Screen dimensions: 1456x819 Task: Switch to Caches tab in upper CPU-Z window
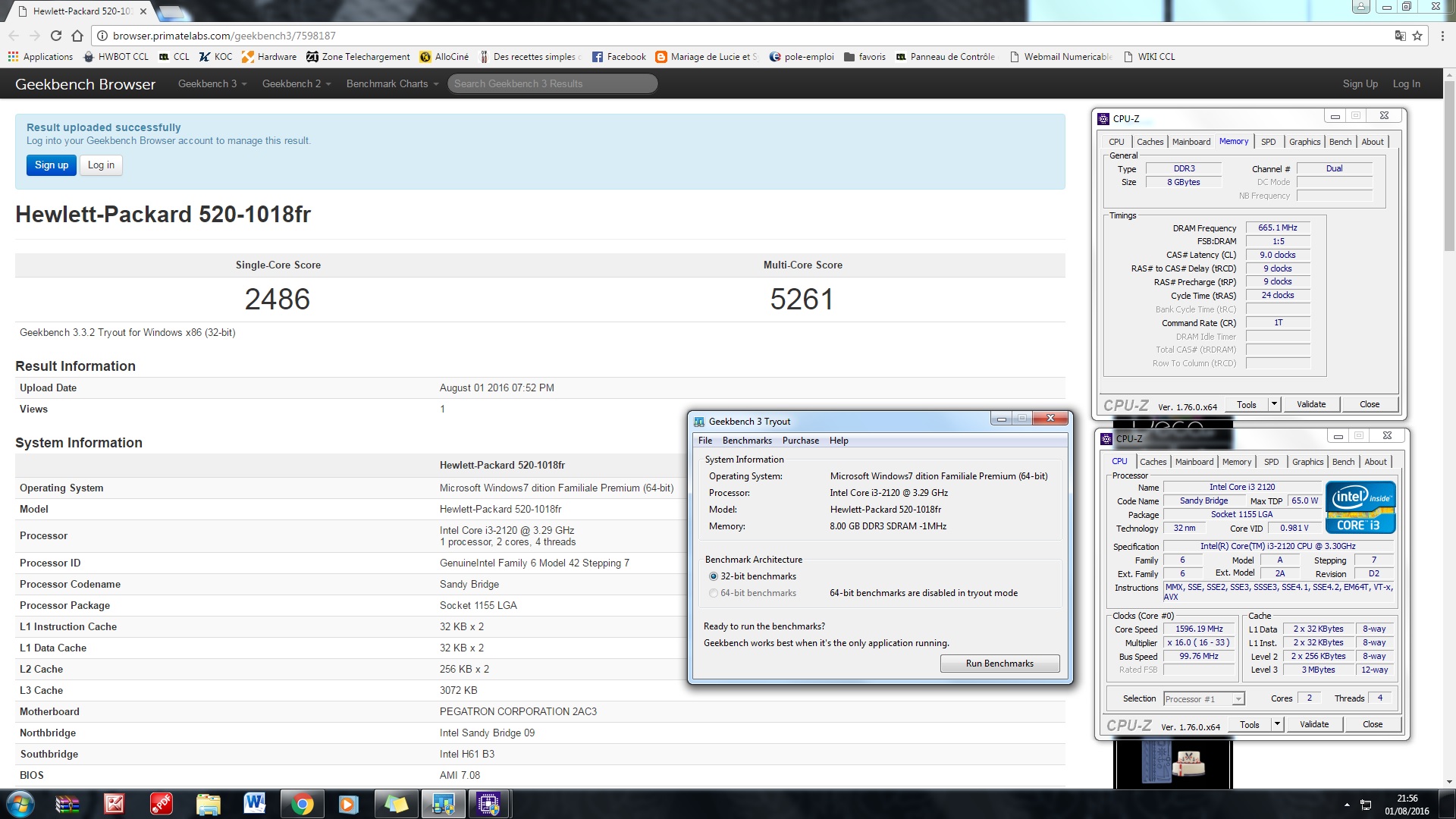point(1150,142)
